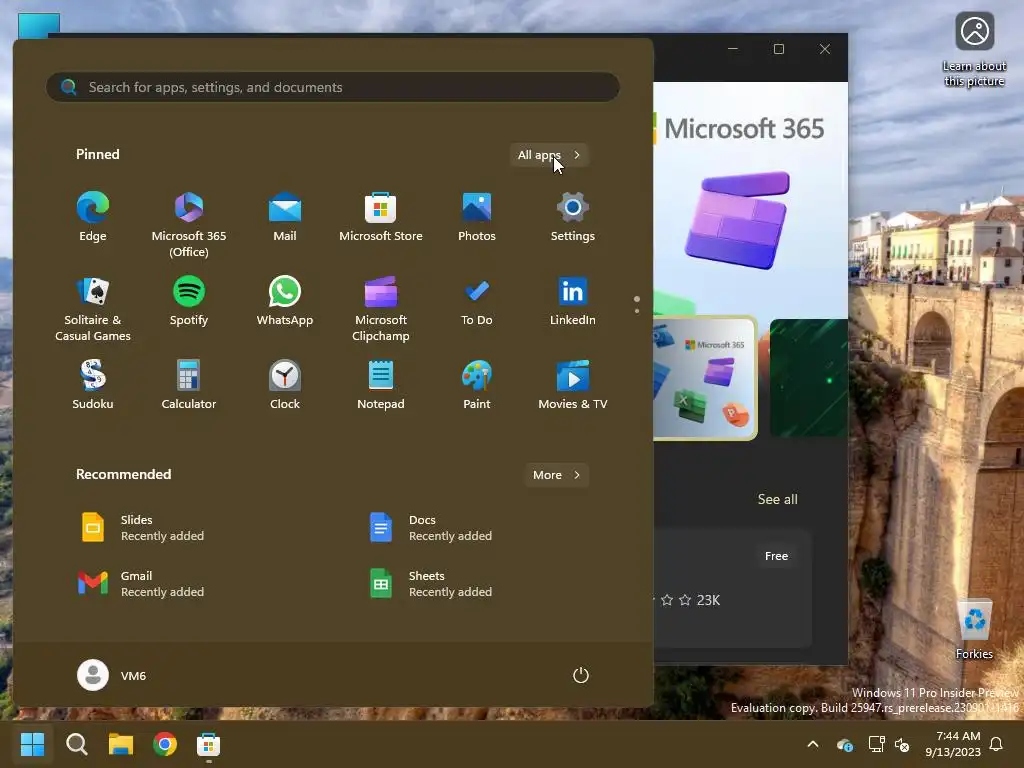The image size is (1024, 768).
Task: Start Solitaire & Casual Games
Action: 93,308
